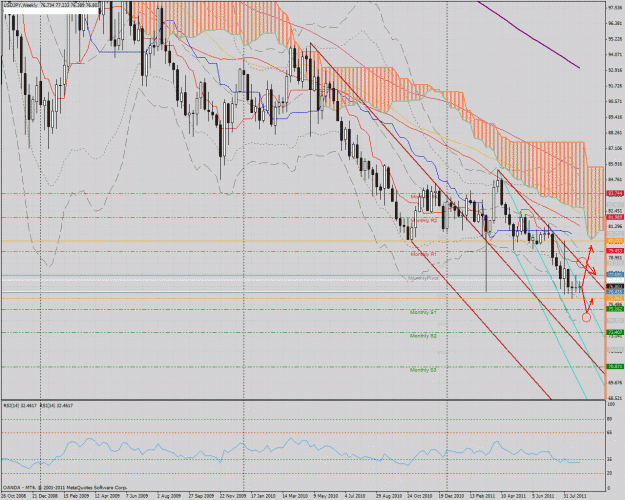The width and height of the screenshot is (625, 500).
Task: Click the "21 Dec 2008" date axis label
Action: [x=45, y=496]
